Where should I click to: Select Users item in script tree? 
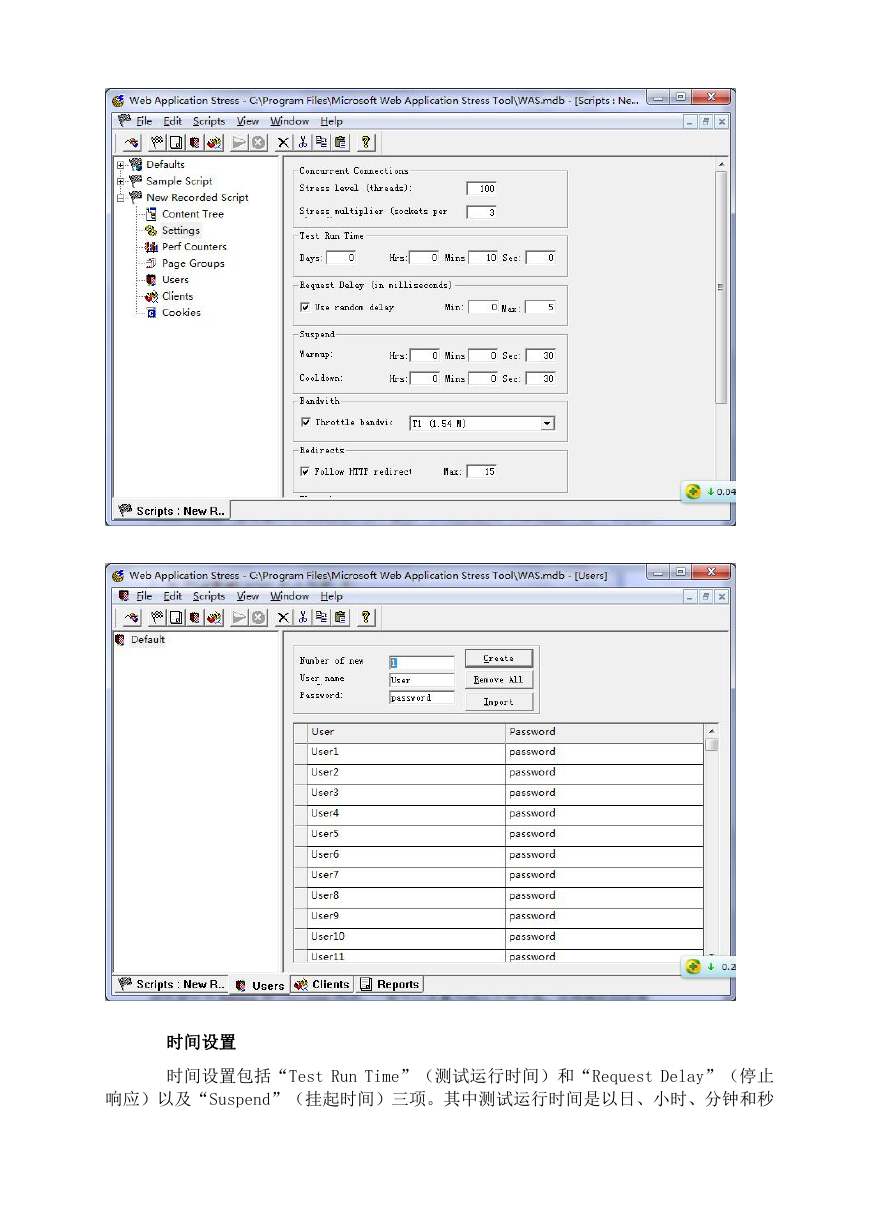[175, 280]
